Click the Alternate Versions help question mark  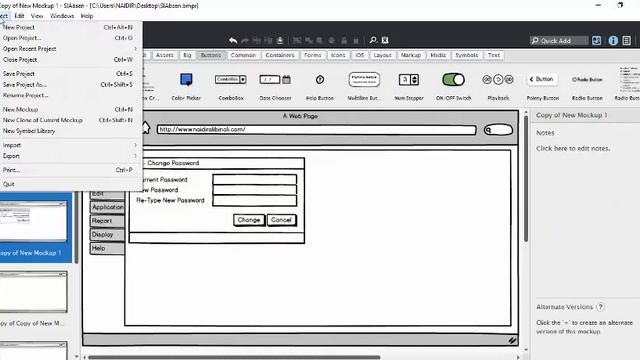600,307
